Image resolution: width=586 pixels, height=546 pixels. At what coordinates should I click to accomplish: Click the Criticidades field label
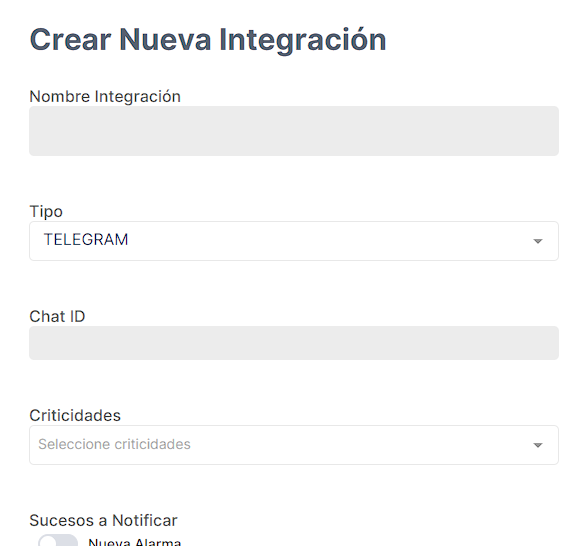click(x=75, y=416)
